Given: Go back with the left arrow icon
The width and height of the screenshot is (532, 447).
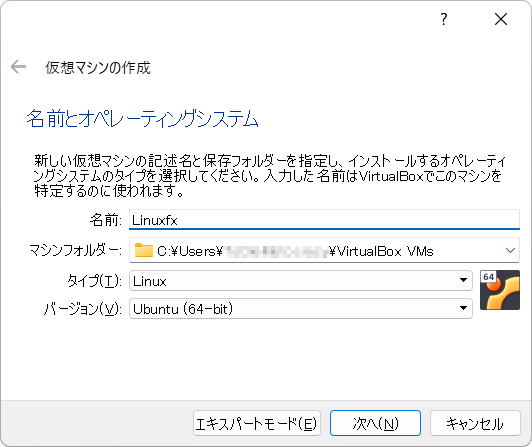Looking at the screenshot, I should click(18, 67).
